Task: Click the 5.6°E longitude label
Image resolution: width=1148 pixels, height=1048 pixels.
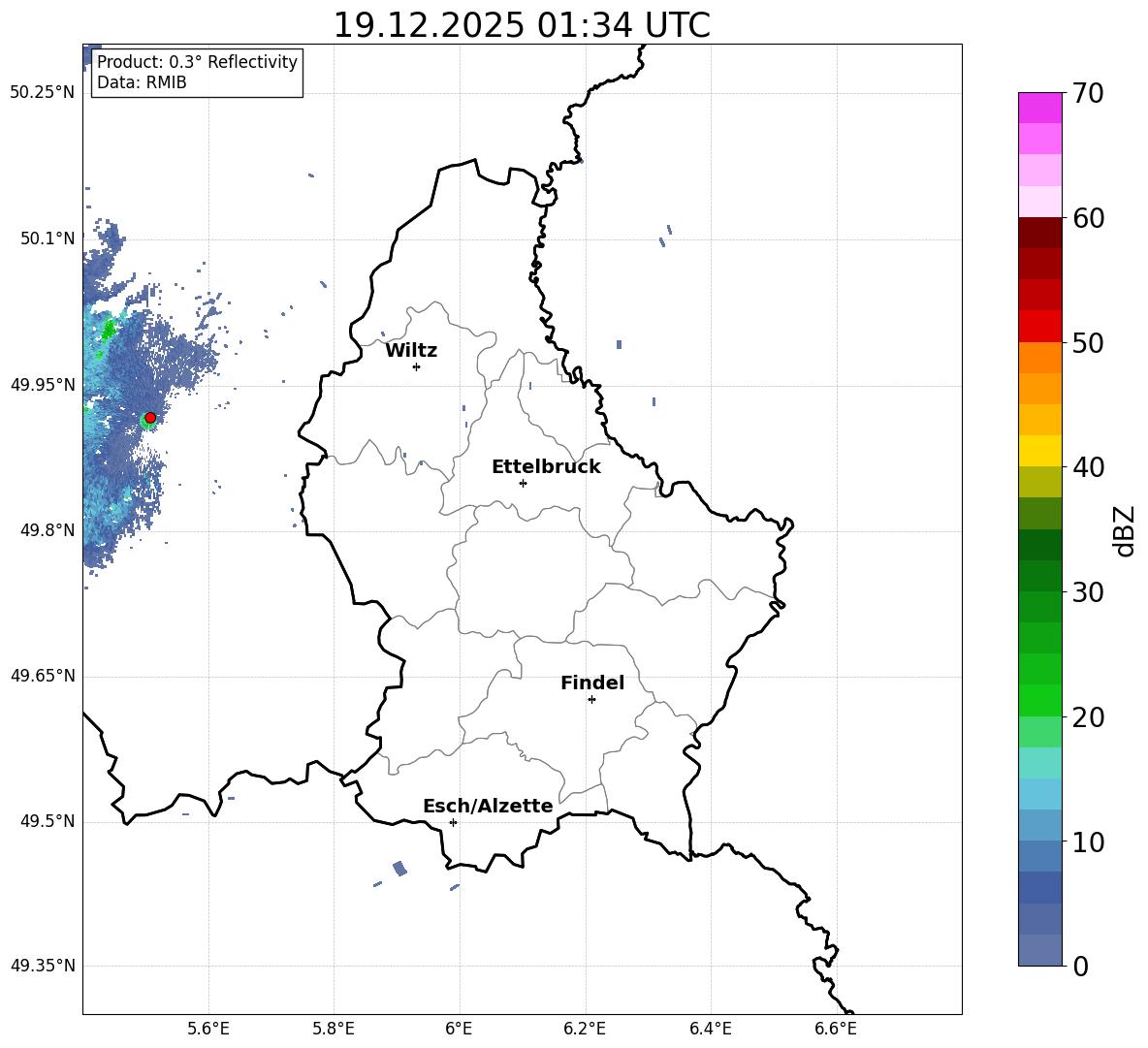Action: [x=208, y=1030]
